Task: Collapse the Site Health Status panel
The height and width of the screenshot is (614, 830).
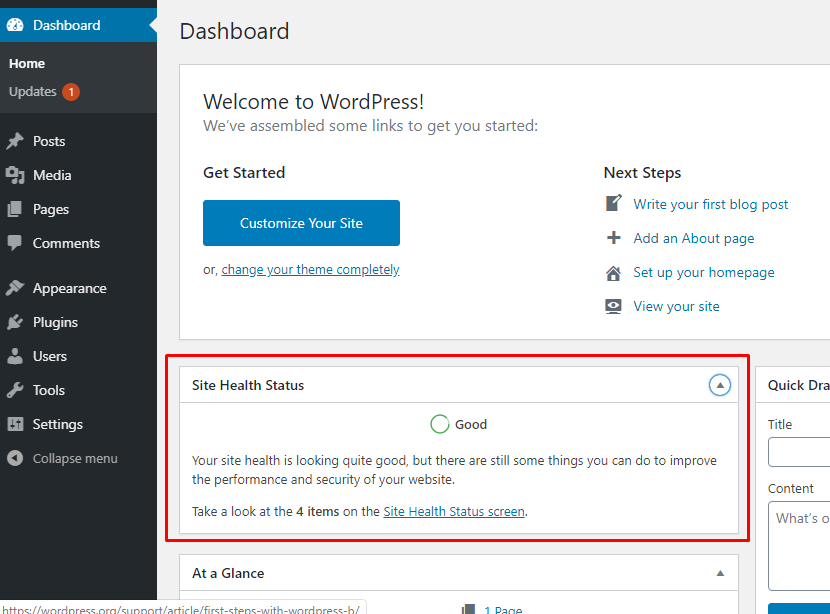Action: tap(720, 385)
